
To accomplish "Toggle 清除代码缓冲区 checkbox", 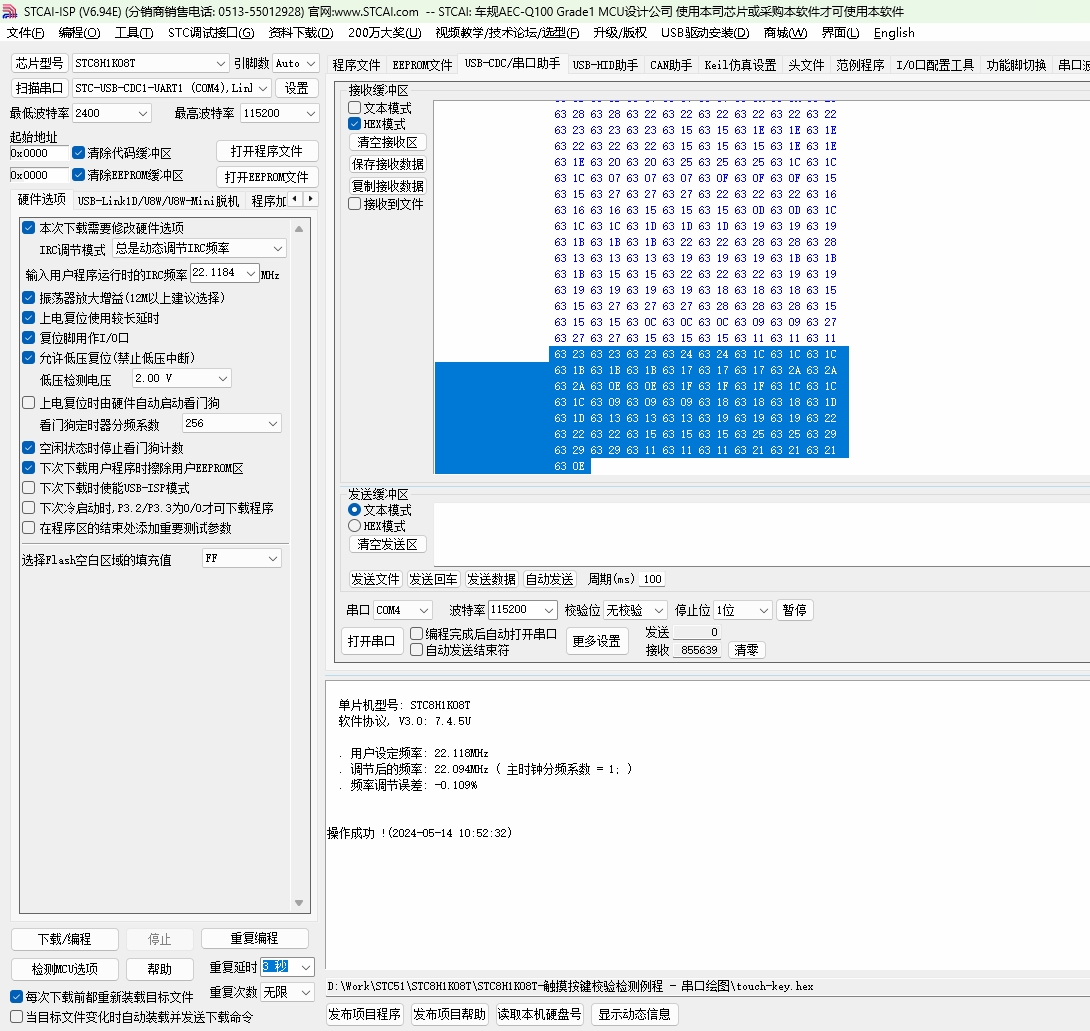I will point(79,152).
